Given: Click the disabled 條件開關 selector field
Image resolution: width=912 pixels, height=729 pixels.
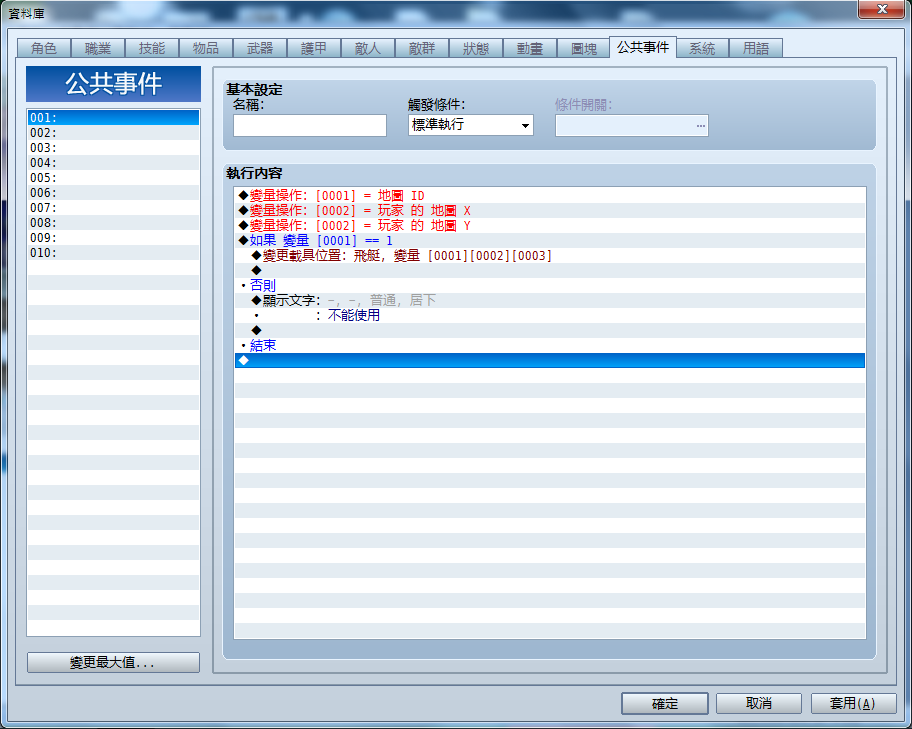Looking at the screenshot, I should click(632, 125).
